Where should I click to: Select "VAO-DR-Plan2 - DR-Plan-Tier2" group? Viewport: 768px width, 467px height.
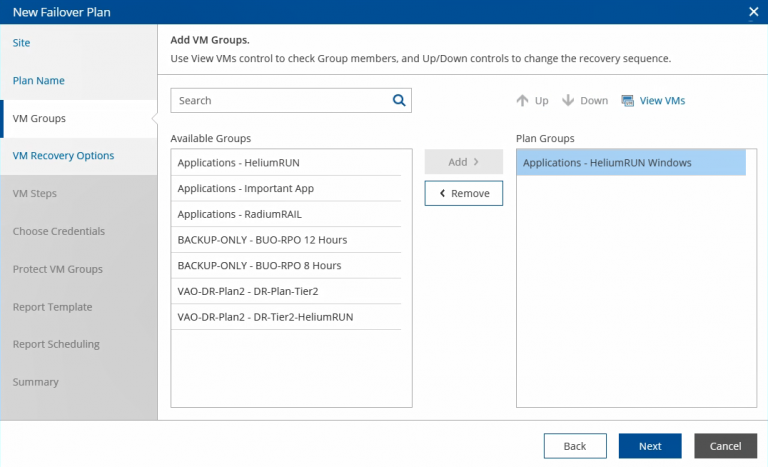pos(286,291)
